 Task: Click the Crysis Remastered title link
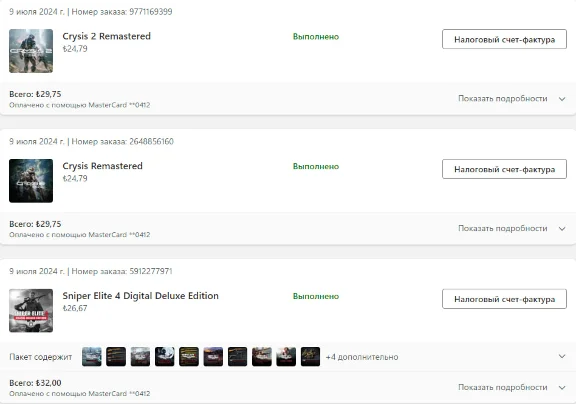(102, 166)
